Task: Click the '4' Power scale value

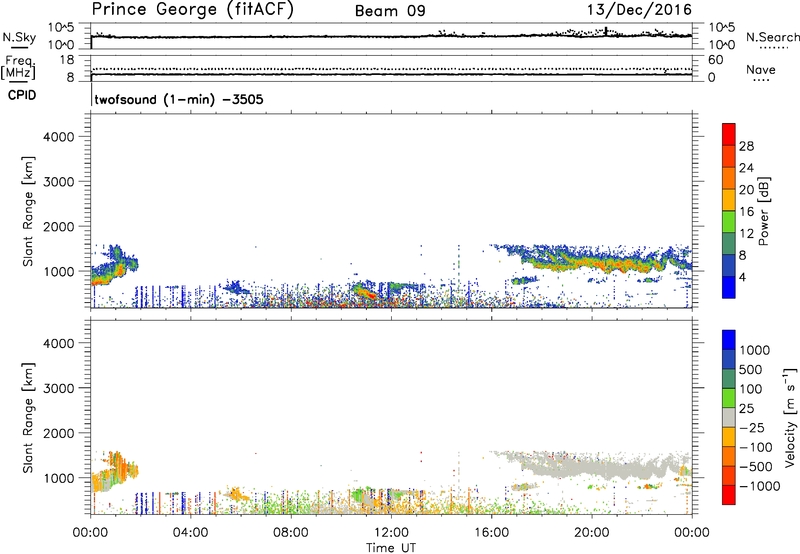Action: pos(743,278)
